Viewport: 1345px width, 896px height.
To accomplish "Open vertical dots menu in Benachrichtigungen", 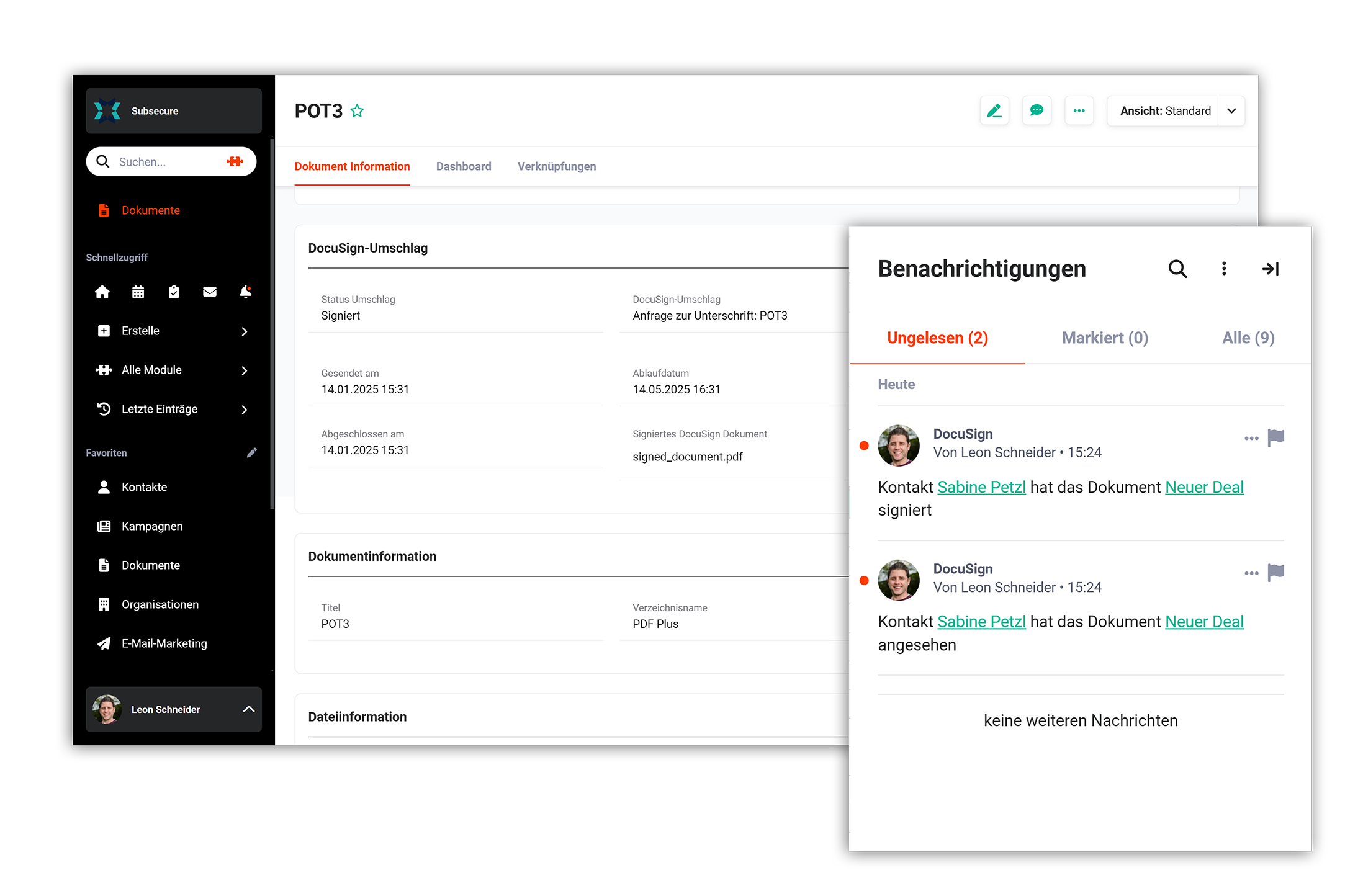I will 1223,269.
